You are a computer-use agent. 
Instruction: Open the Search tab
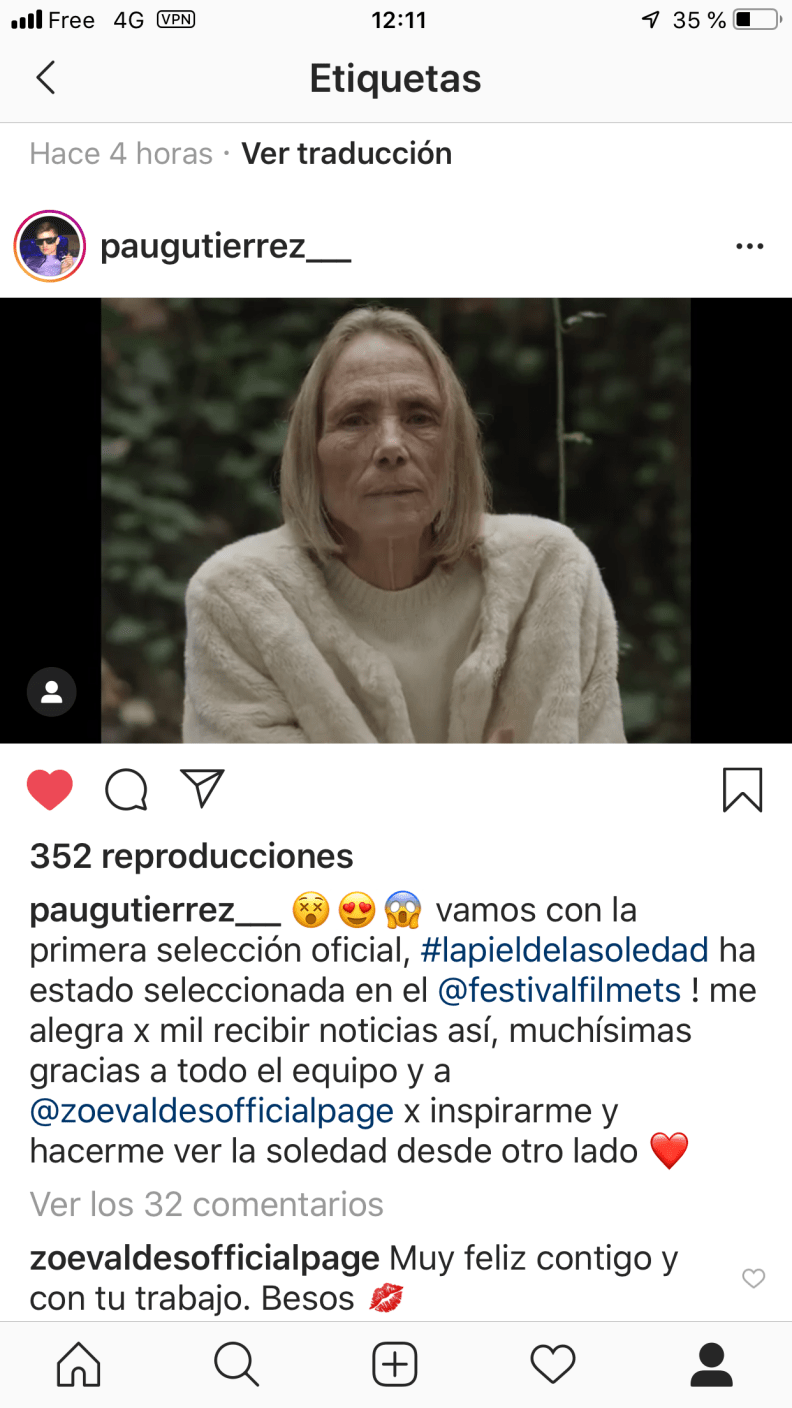coord(237,1365)
